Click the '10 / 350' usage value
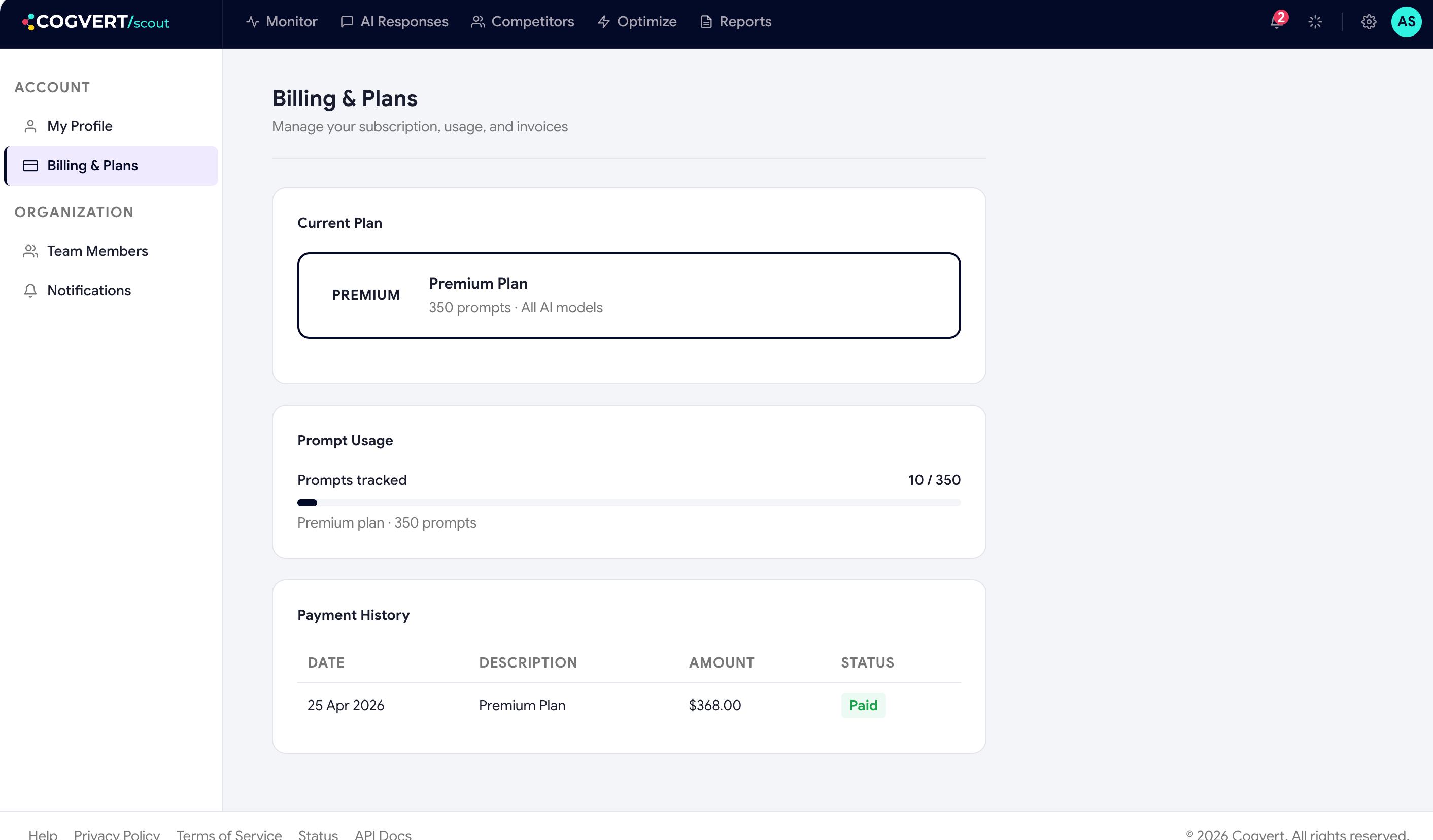Image resolution: width=1433 pixels, height=840 pixels. tap(934, 480)
